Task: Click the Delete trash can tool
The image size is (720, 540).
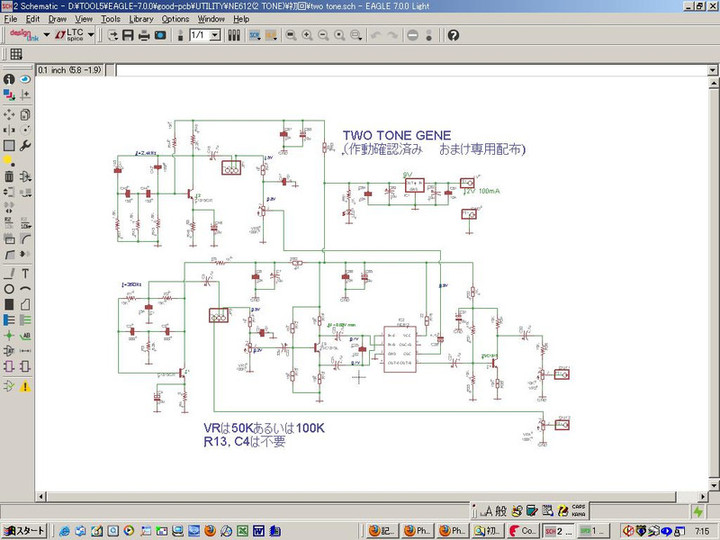Action: 9,177
